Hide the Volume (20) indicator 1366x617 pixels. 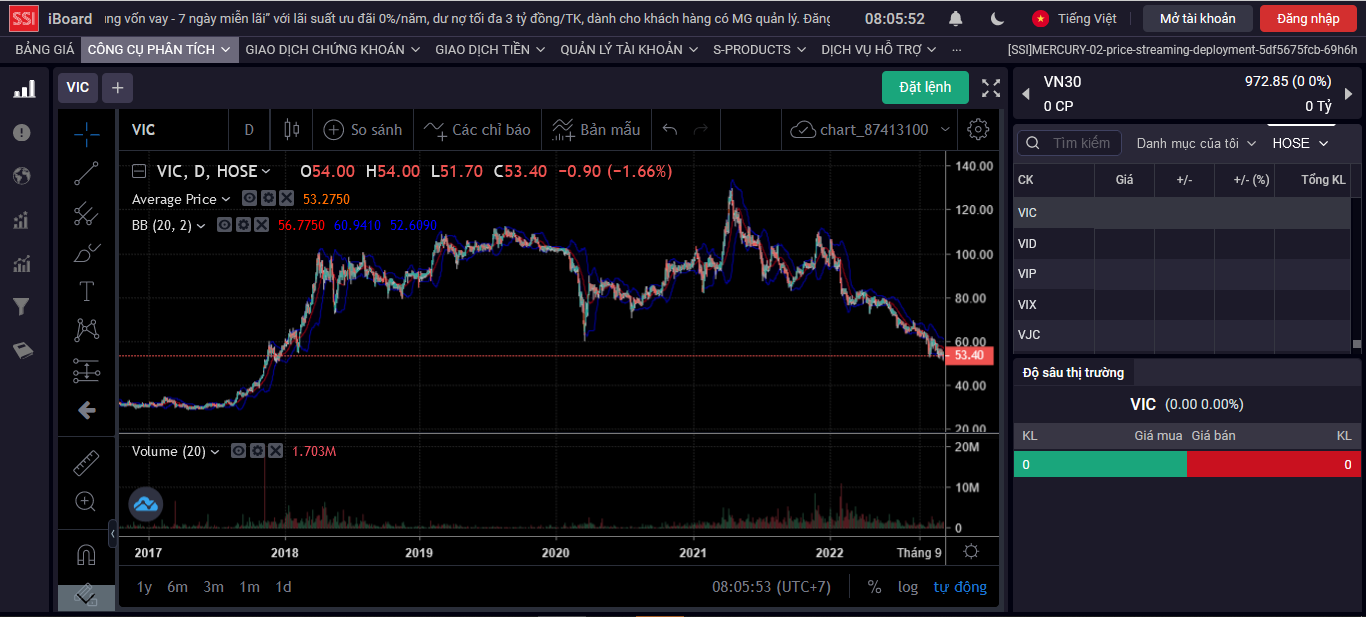(239, 451)
